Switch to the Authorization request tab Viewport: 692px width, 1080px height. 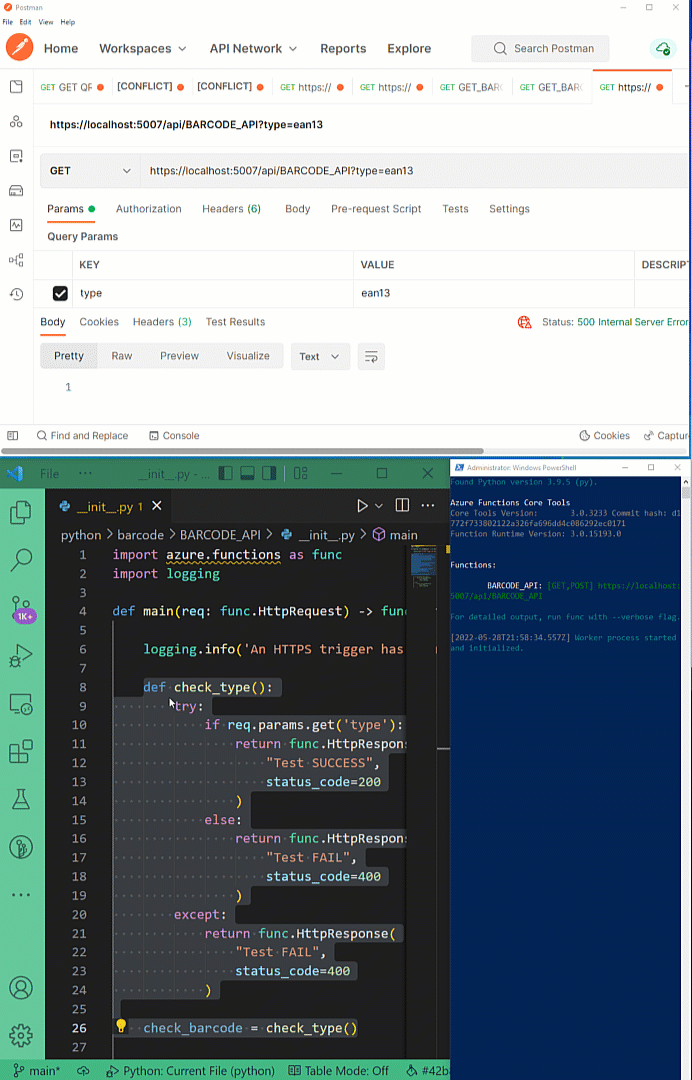149,209
